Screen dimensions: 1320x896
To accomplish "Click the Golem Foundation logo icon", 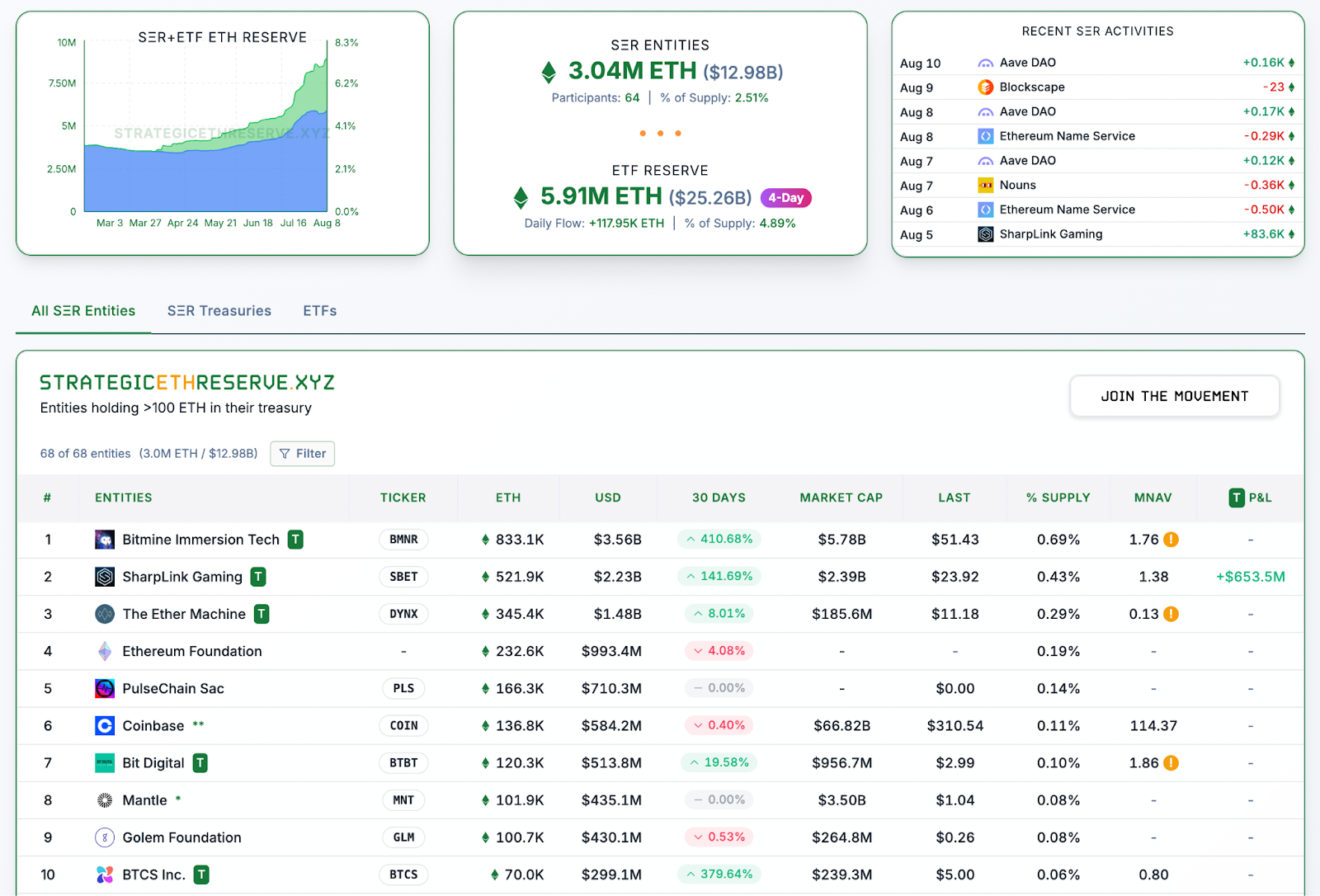I will tap(105, 837).
